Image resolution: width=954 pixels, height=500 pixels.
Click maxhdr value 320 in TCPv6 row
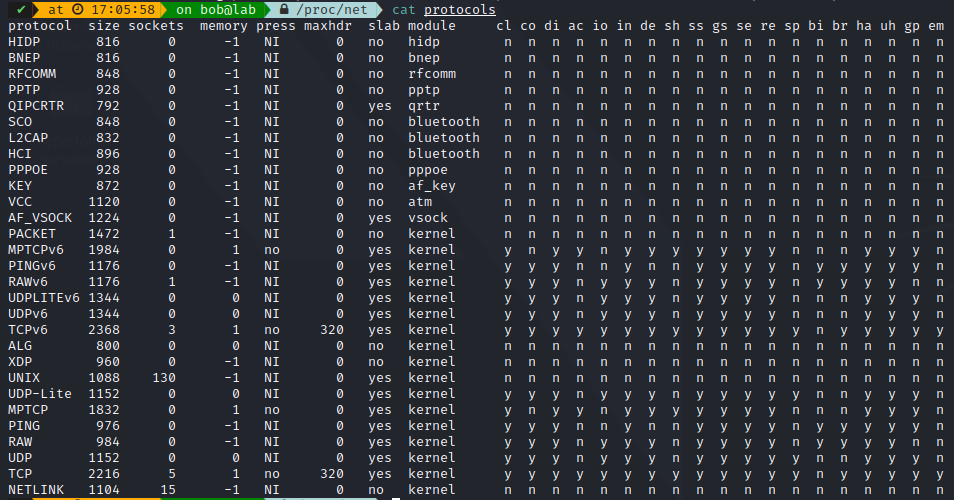click(332, 330)
